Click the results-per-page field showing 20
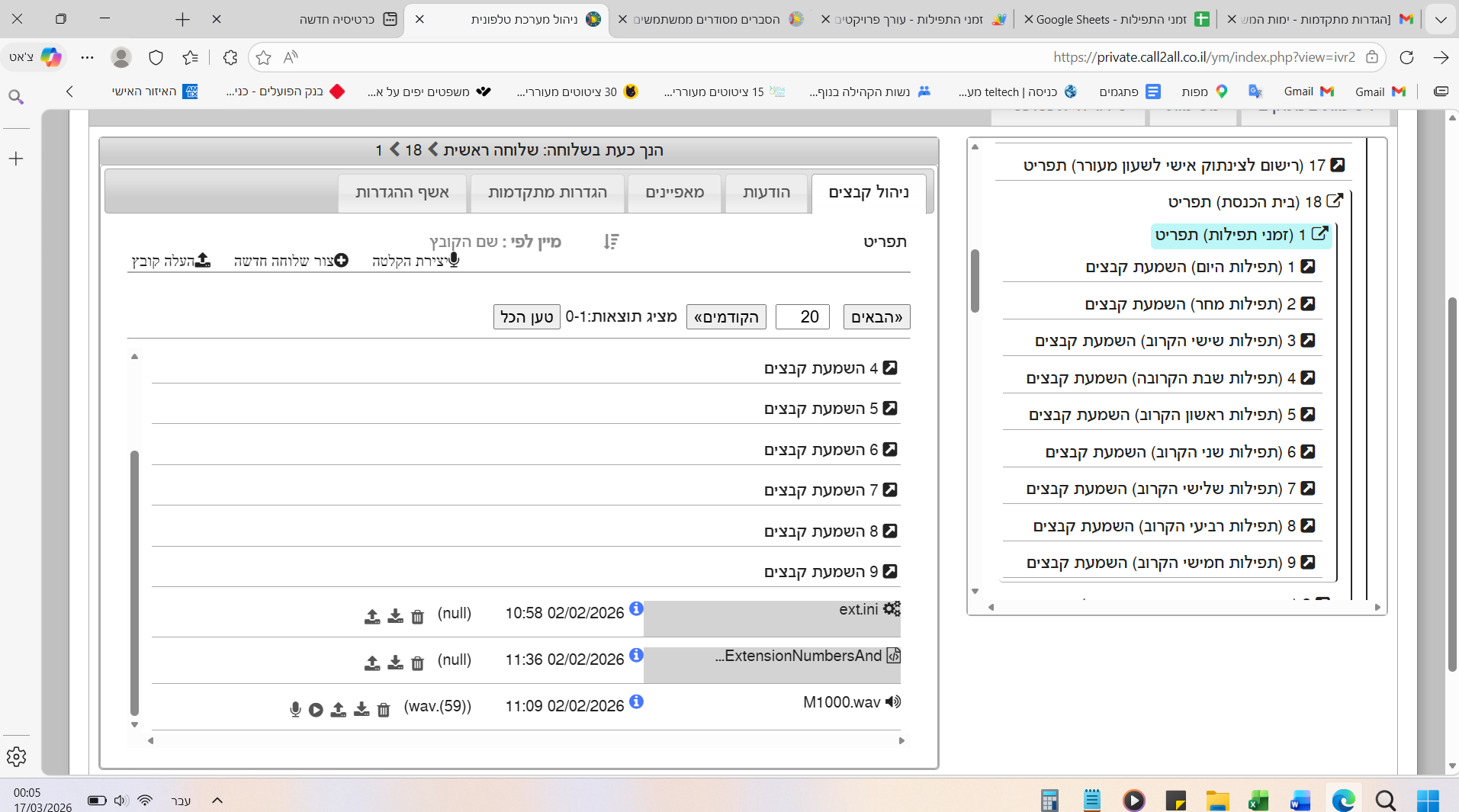 tap(802, 316)
